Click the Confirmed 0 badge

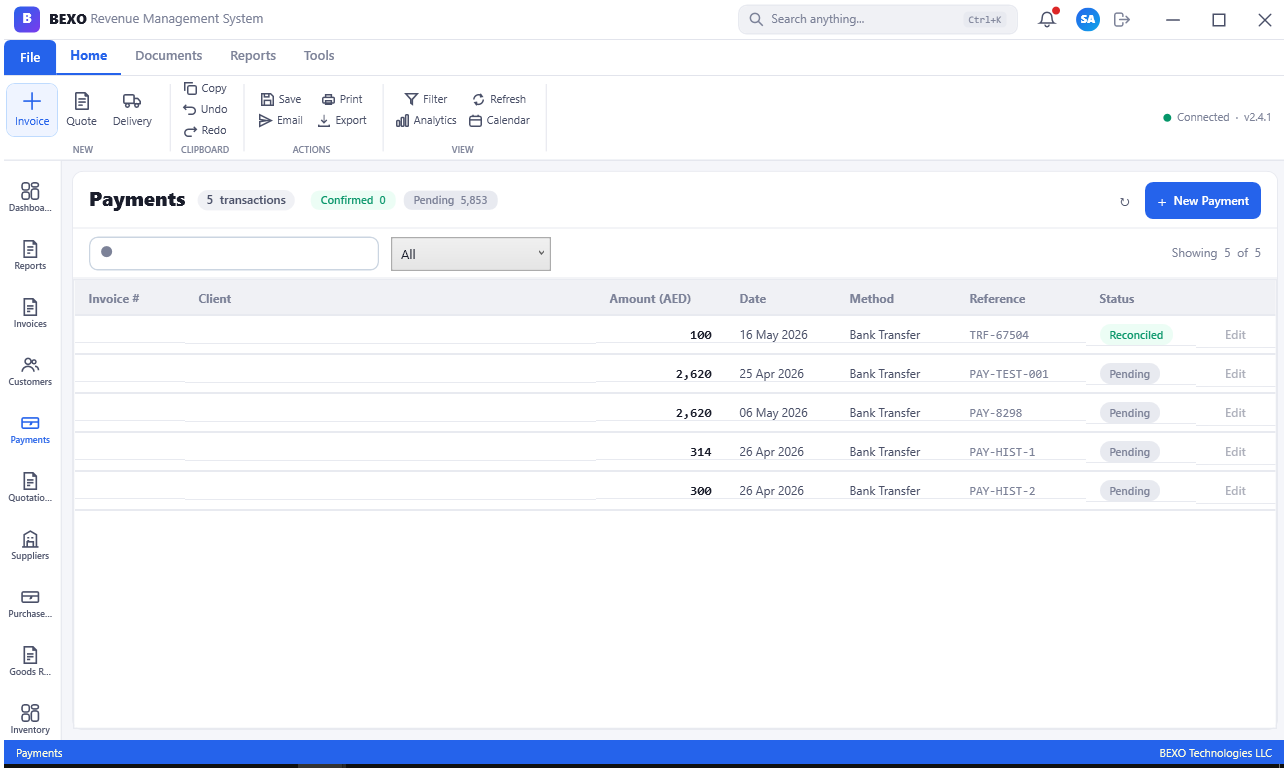[x=353, y=200]
